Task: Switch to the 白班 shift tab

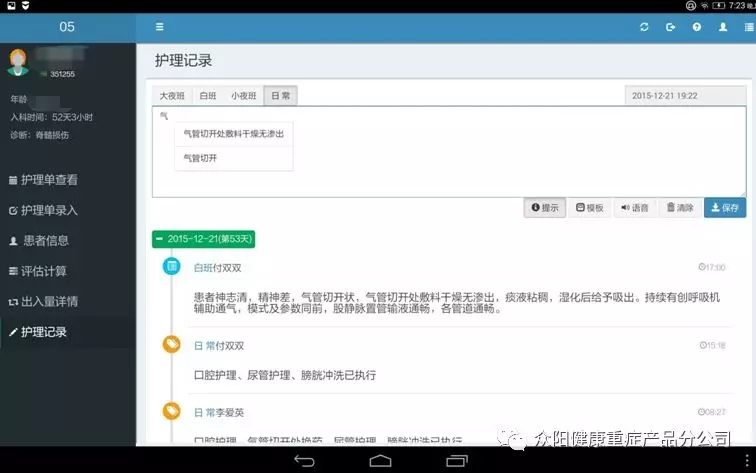Action: [x=208, y=96]
